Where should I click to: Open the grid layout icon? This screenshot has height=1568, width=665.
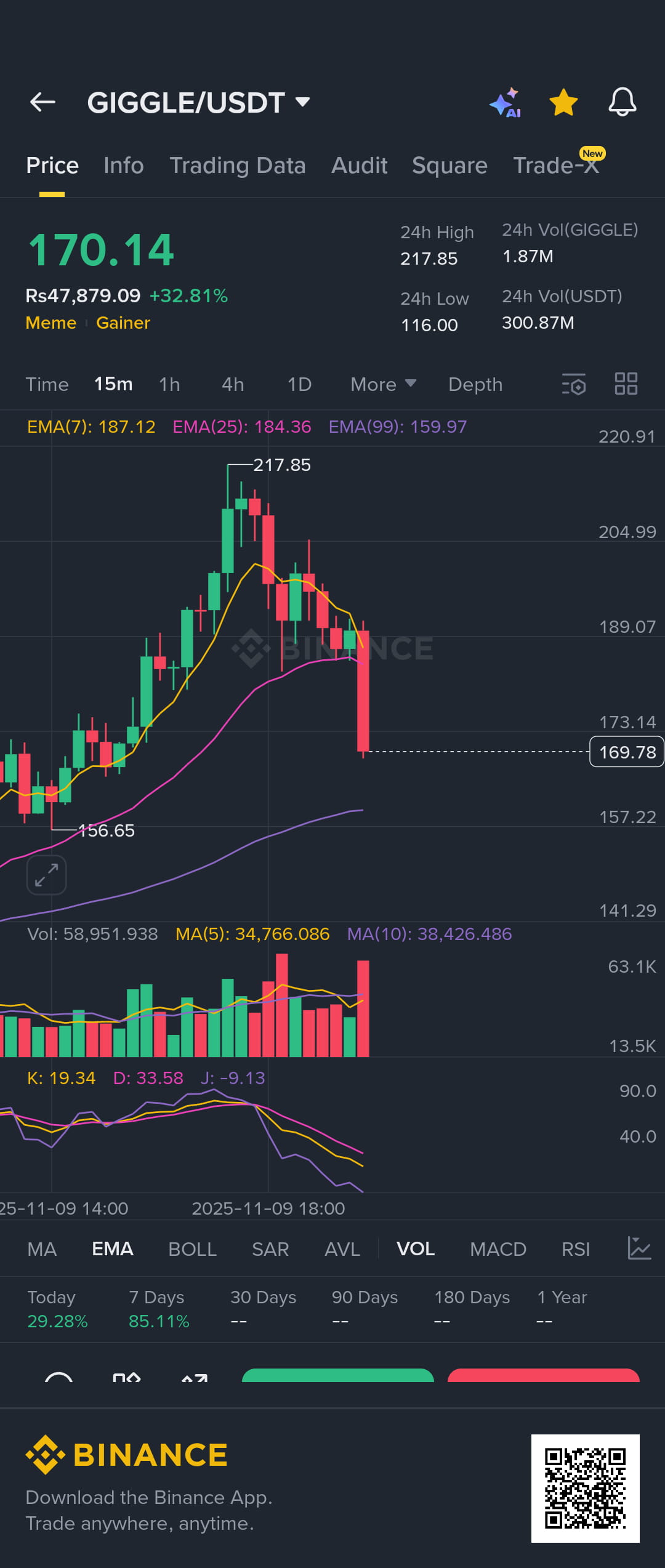click(626, 384)
